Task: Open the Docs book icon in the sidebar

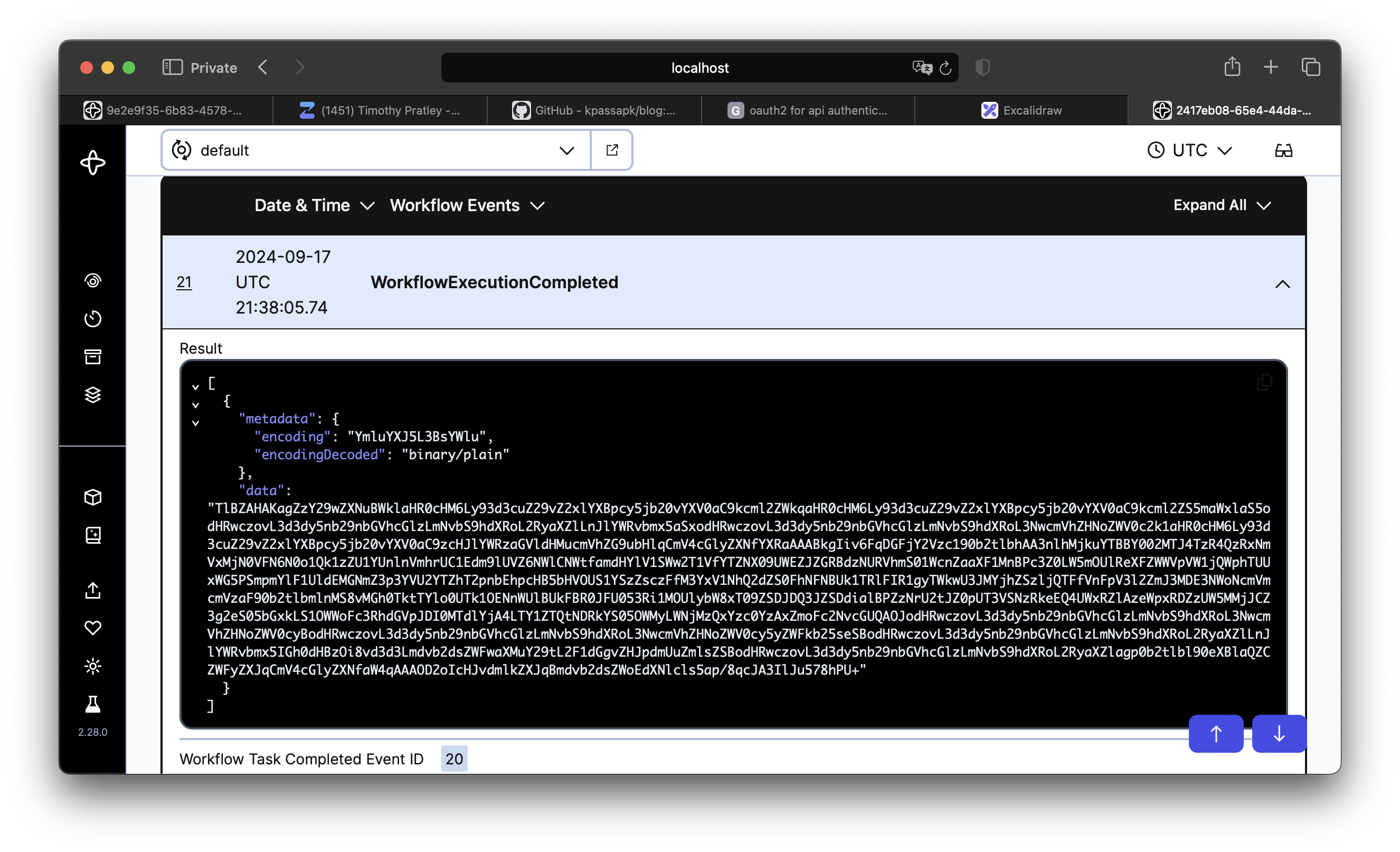Action: (92, 536)
